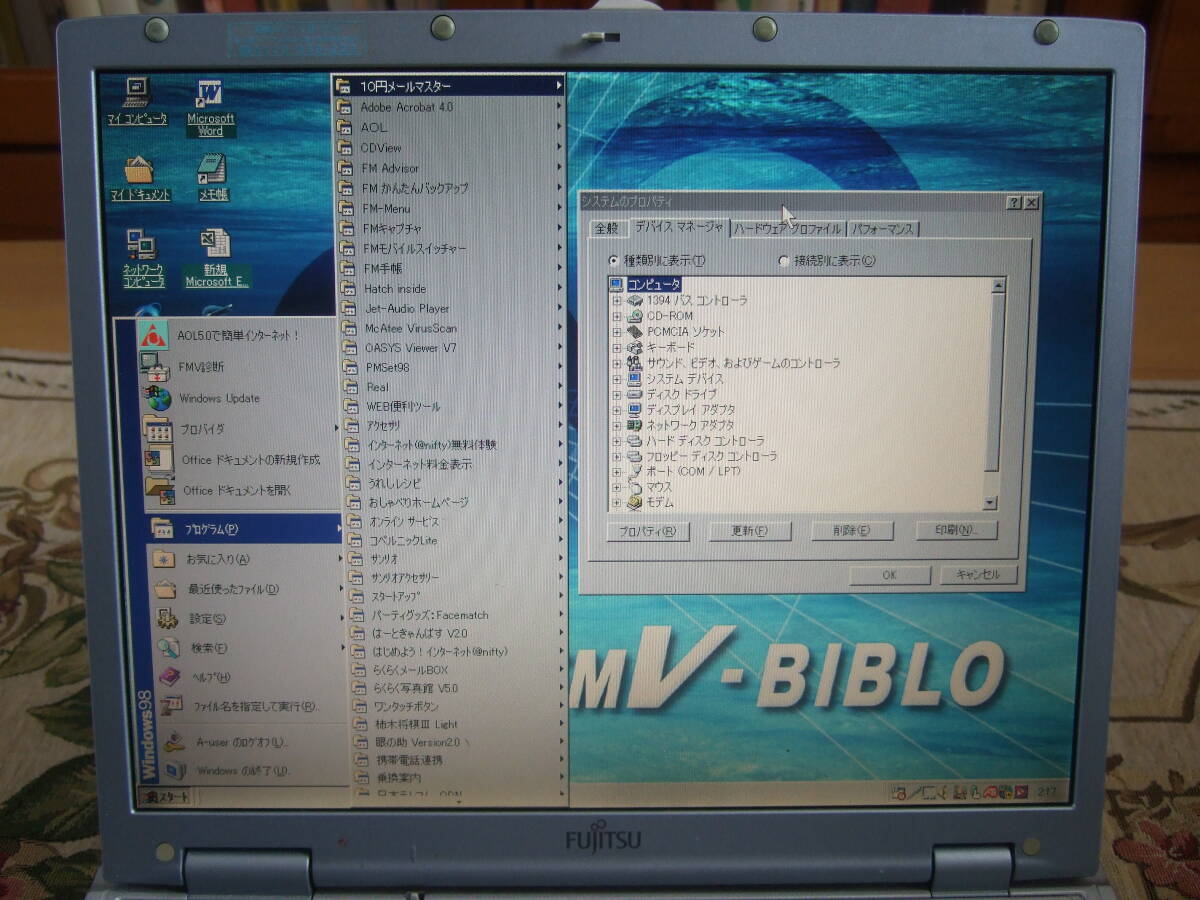The image size is (1200, 900).
Task: Open the 携帯電話連携 program folder
Action: [460, 760]
